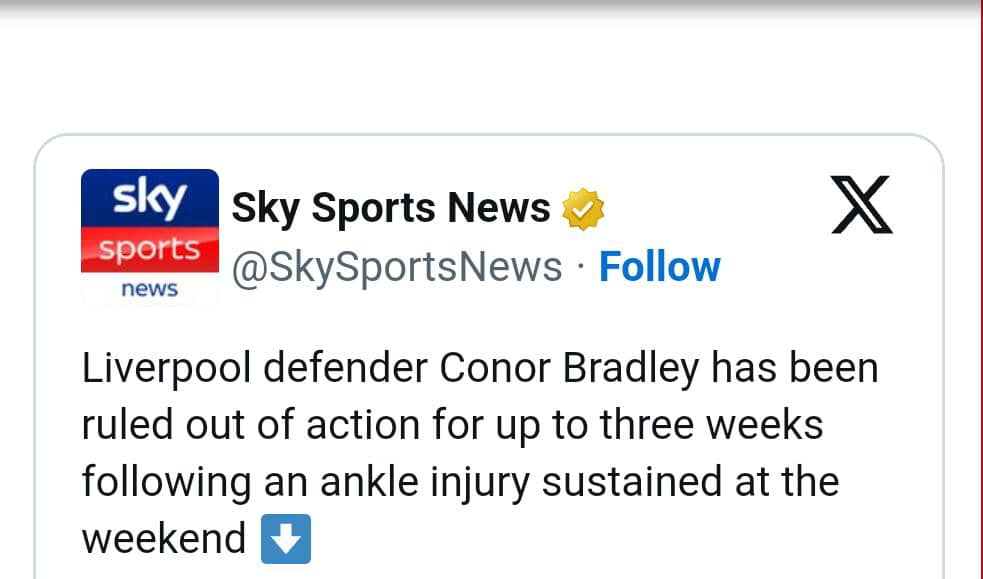Click the word Liverpool in the tweet

click(167, 368)
